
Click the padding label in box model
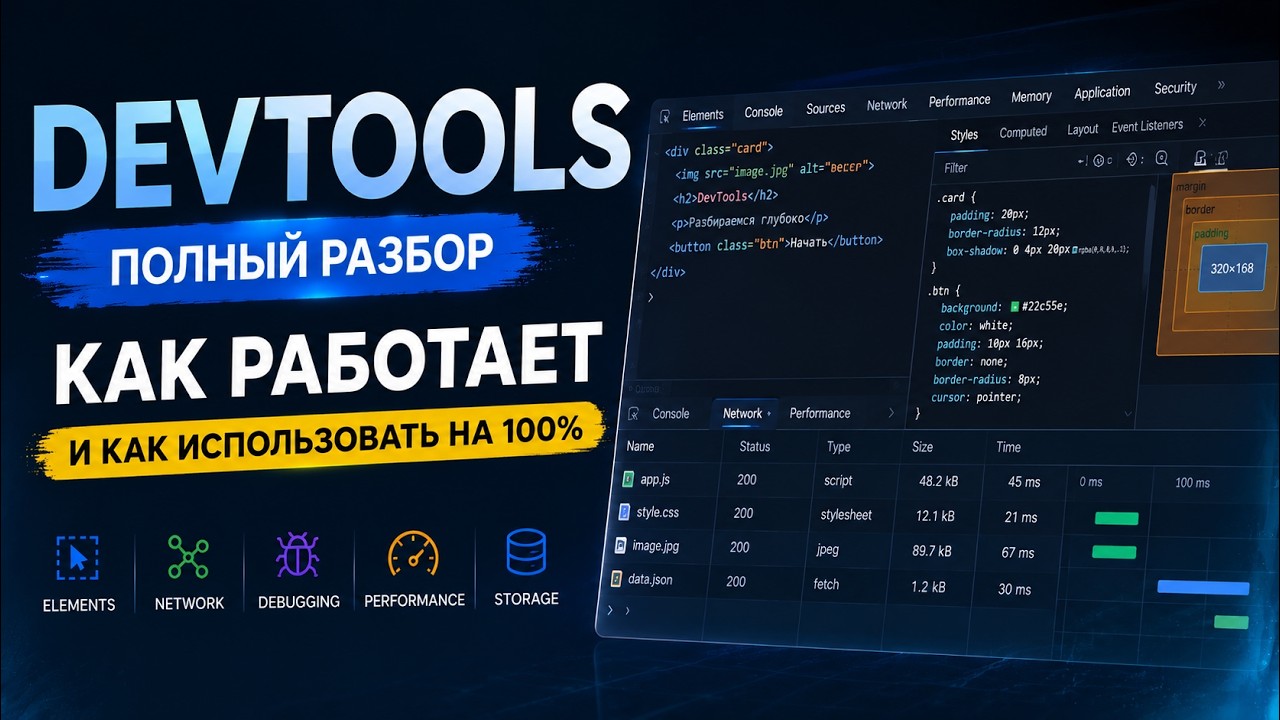click(x=1211, y=234)
